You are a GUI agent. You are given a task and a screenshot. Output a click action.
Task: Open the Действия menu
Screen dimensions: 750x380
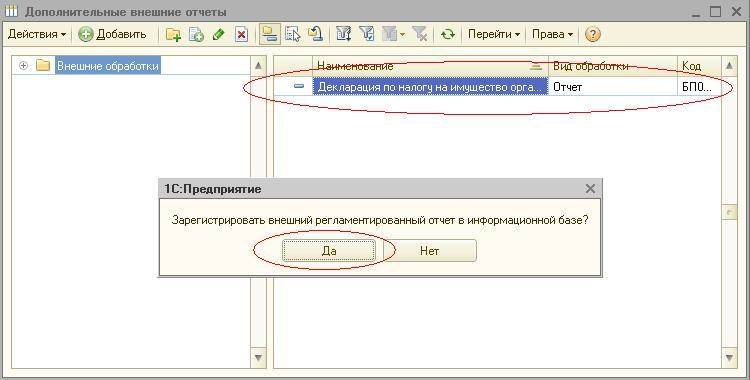pyautogui.click(x=37, y=34)
